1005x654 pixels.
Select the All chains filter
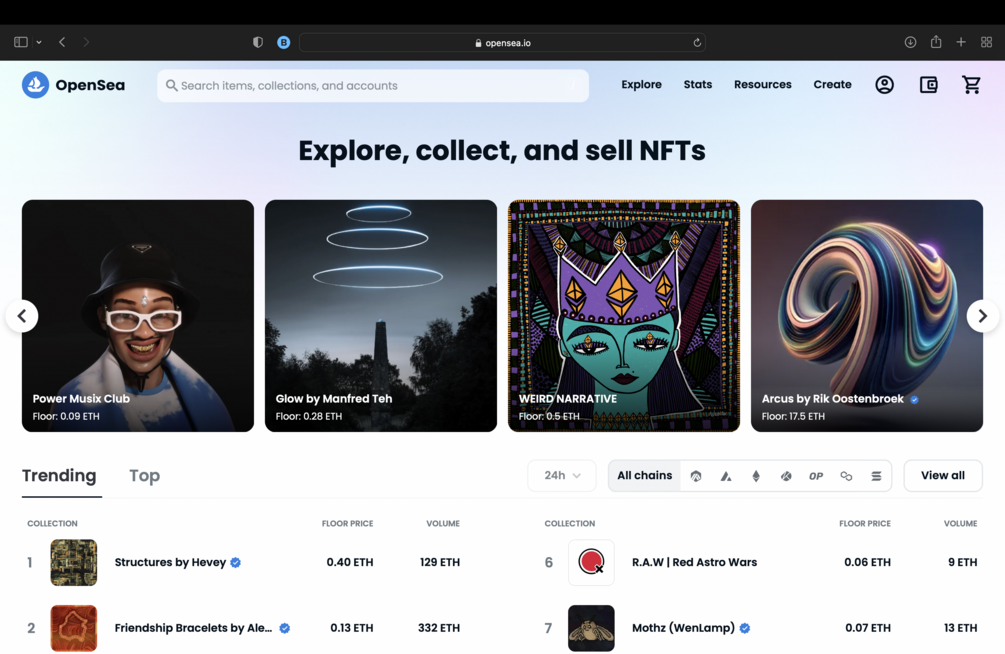click(x=645, y=476)
